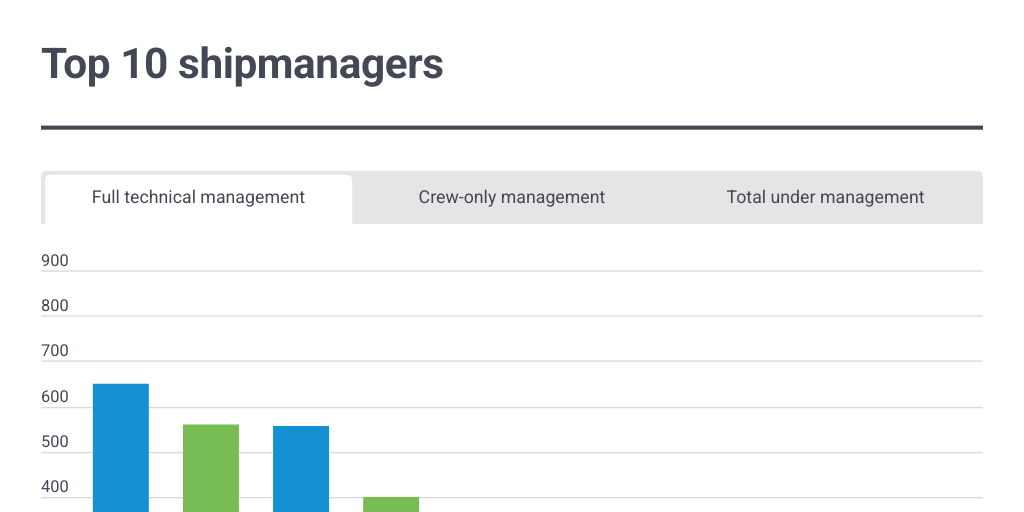The width and height of the screenshot is (1024, 512).
Task: Open the Total under management tab
Action: (x=825, y=198)
